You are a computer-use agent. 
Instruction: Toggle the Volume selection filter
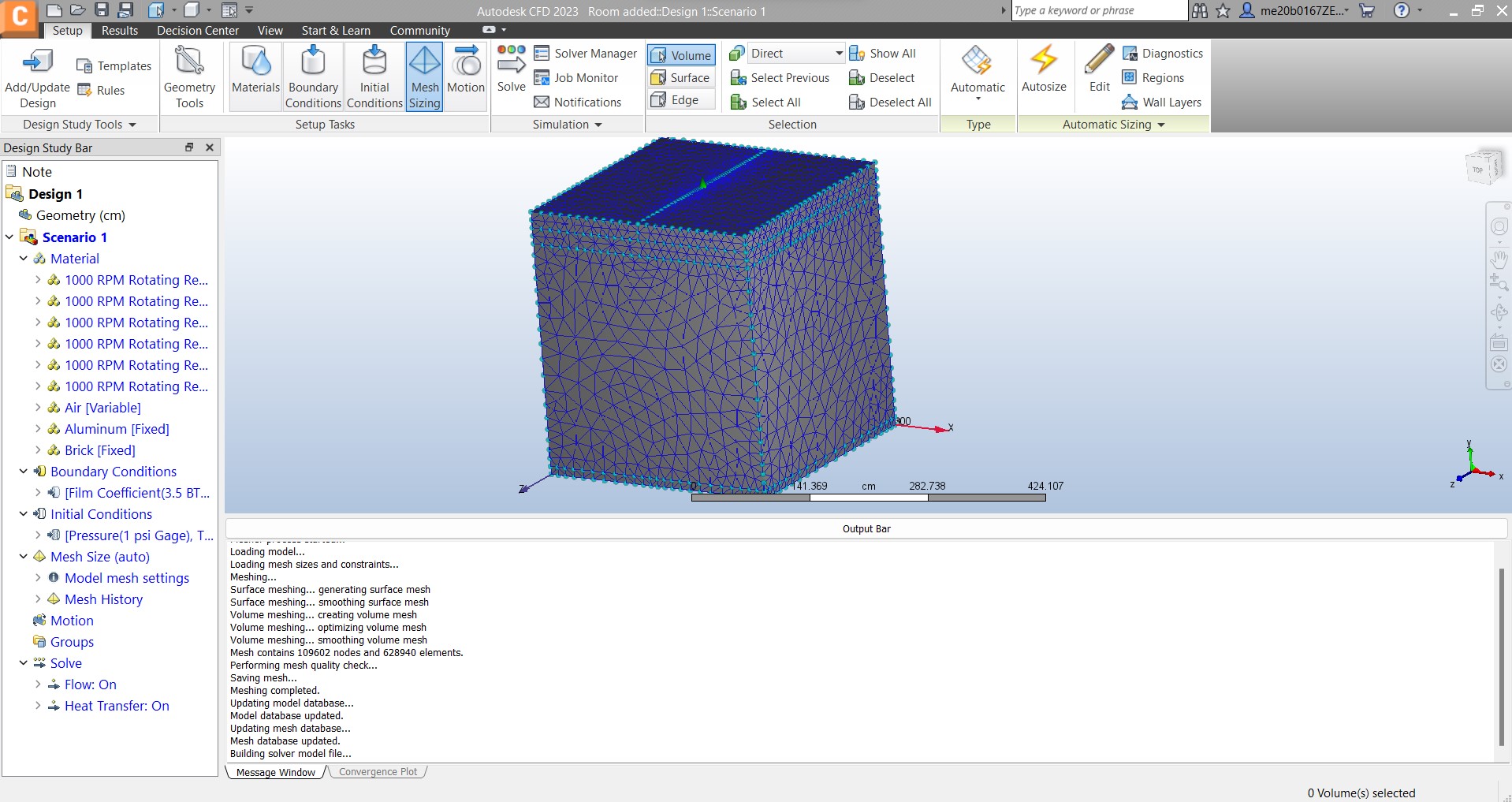[680, 54]
